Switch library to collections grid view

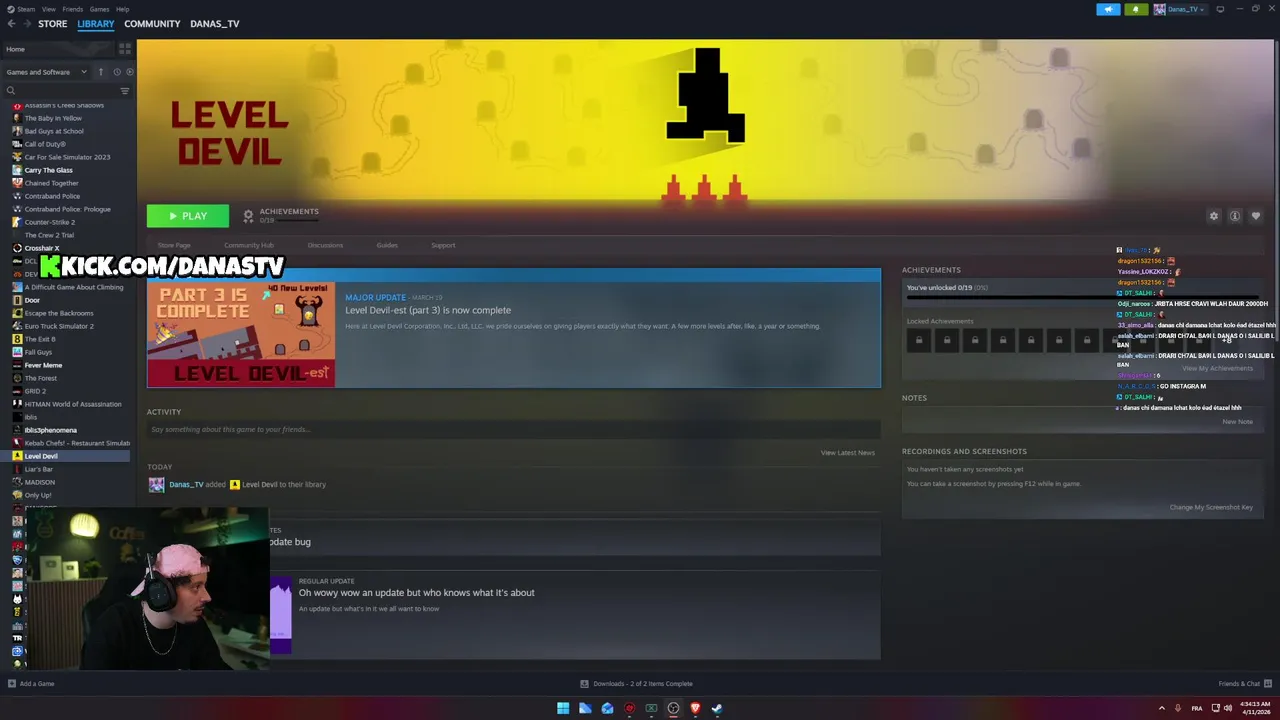pyautogui.click(x=125, y=48)
